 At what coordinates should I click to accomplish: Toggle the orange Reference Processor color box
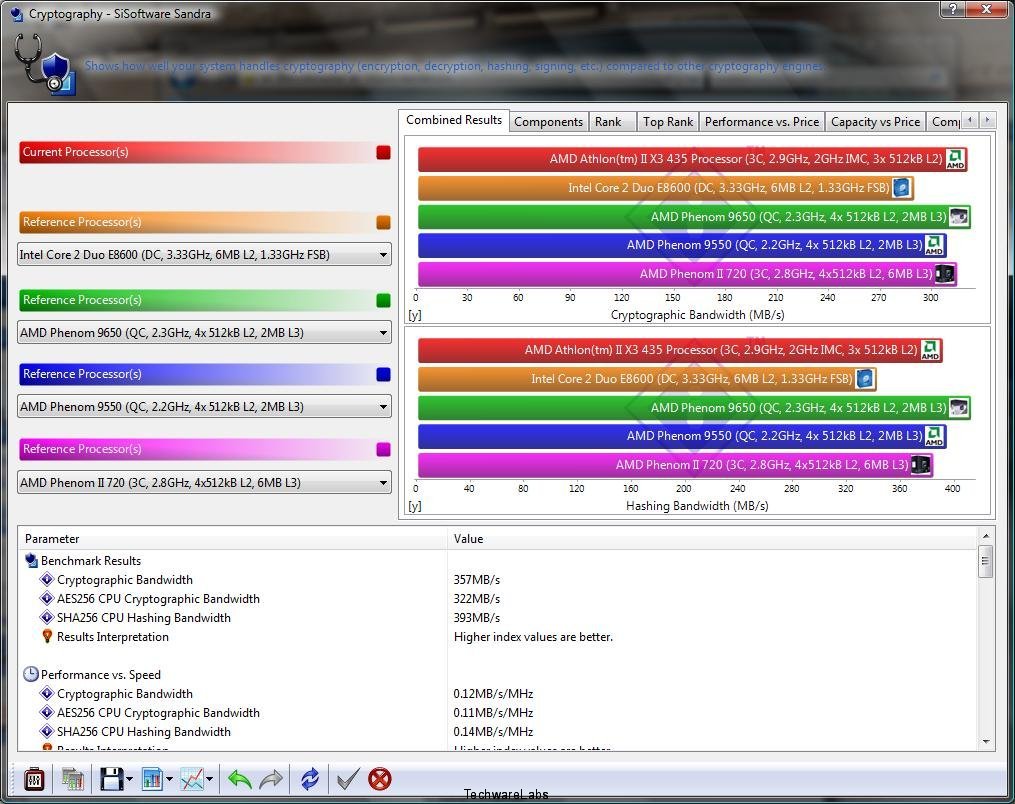(383, 222)
